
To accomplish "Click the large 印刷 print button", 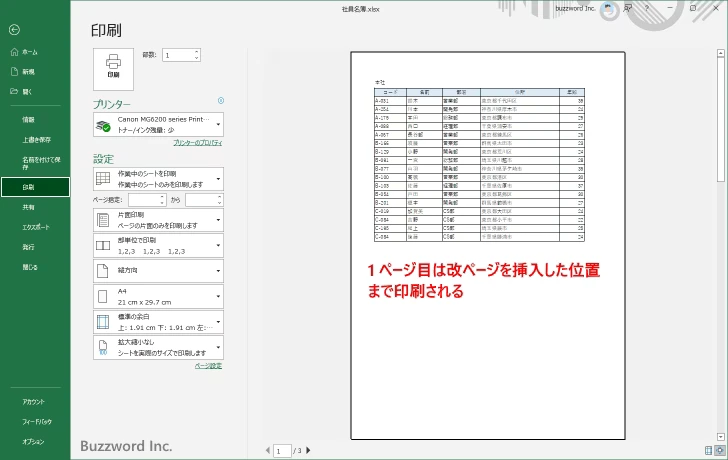I will click(113, 69).
